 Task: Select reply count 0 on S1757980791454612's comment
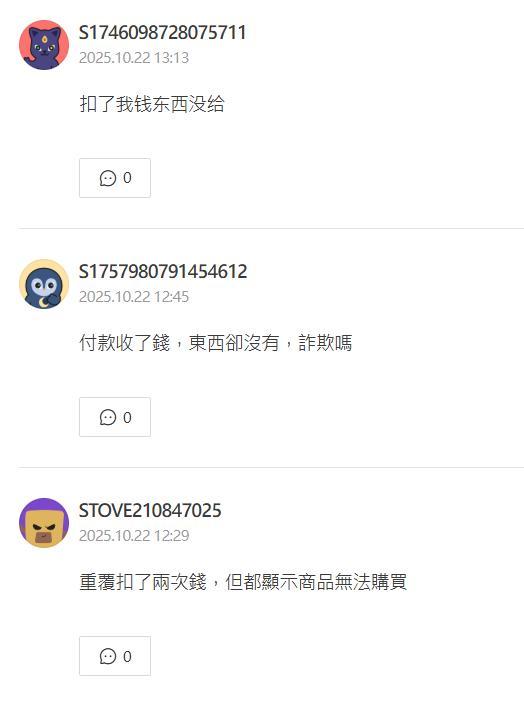[x=127, y=417]
